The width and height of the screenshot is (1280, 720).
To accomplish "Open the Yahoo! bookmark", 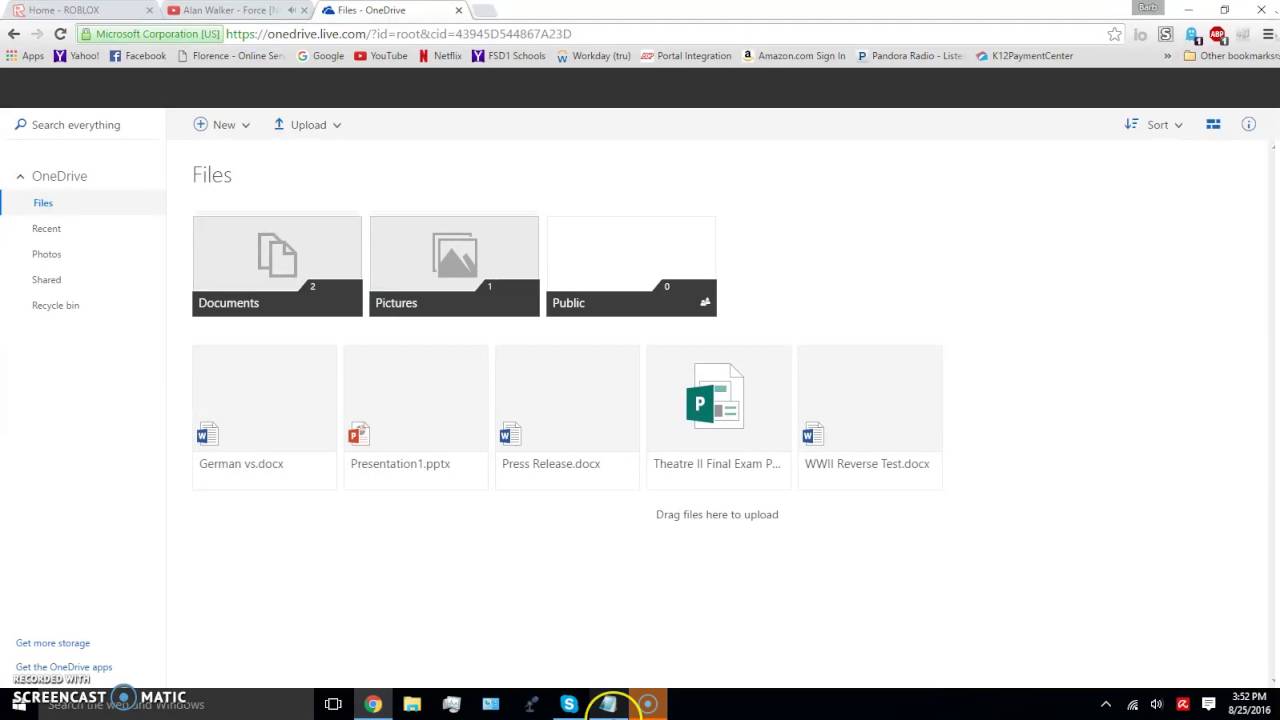I will pos(77,56).
